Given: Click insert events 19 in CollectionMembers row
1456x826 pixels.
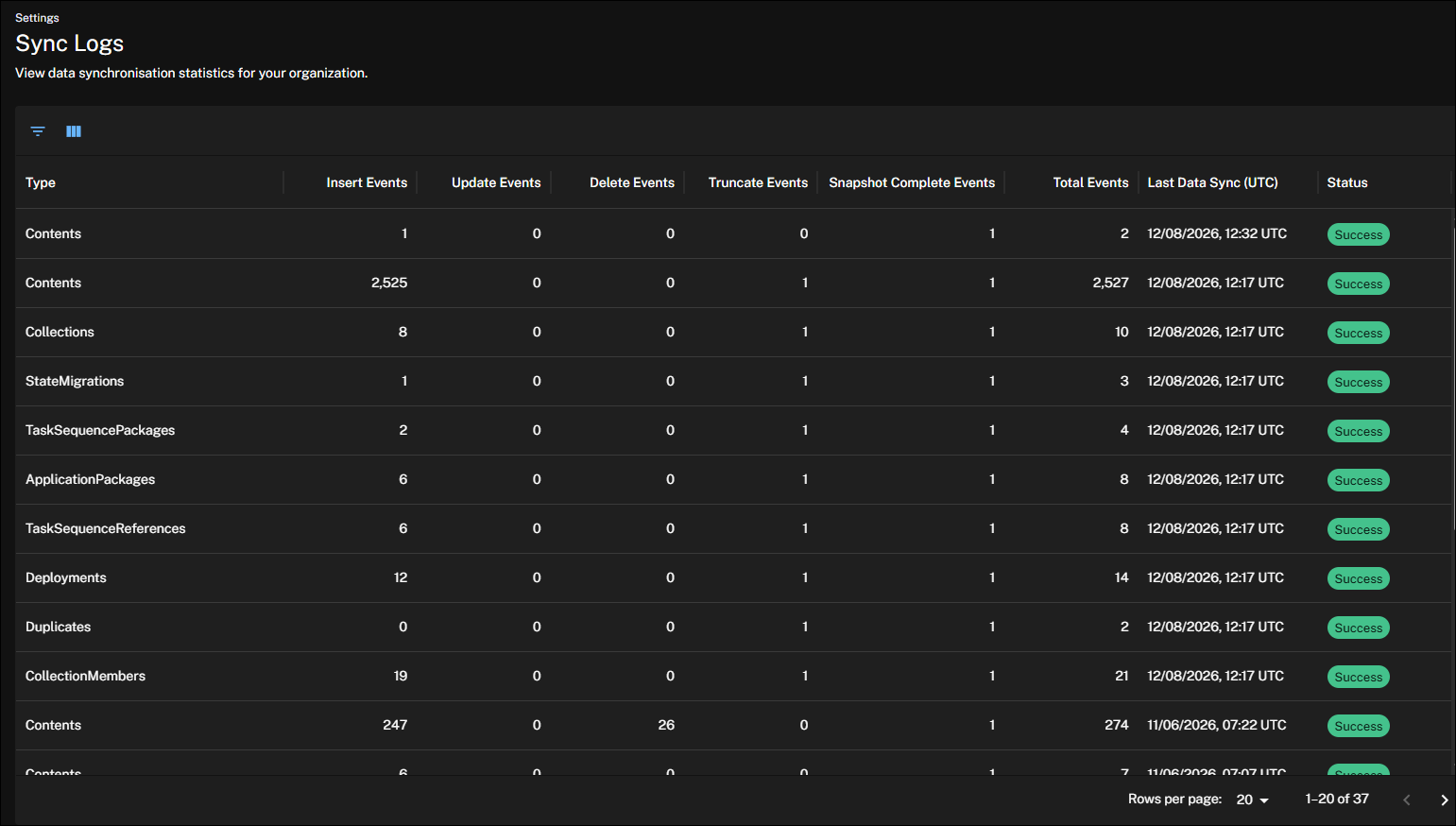Looking at the screenshot, I should pyautogui.click(x=401, y=676).
